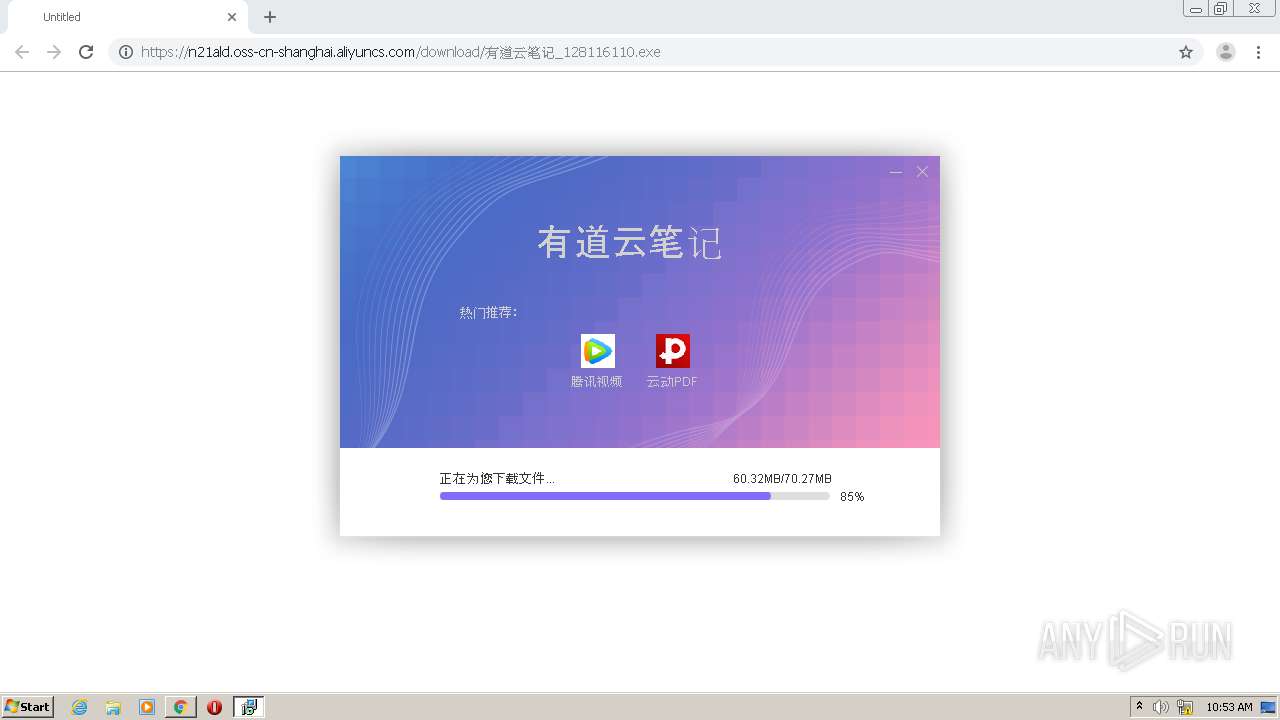Click the show desktop tray icon

tap(1268, 707)
